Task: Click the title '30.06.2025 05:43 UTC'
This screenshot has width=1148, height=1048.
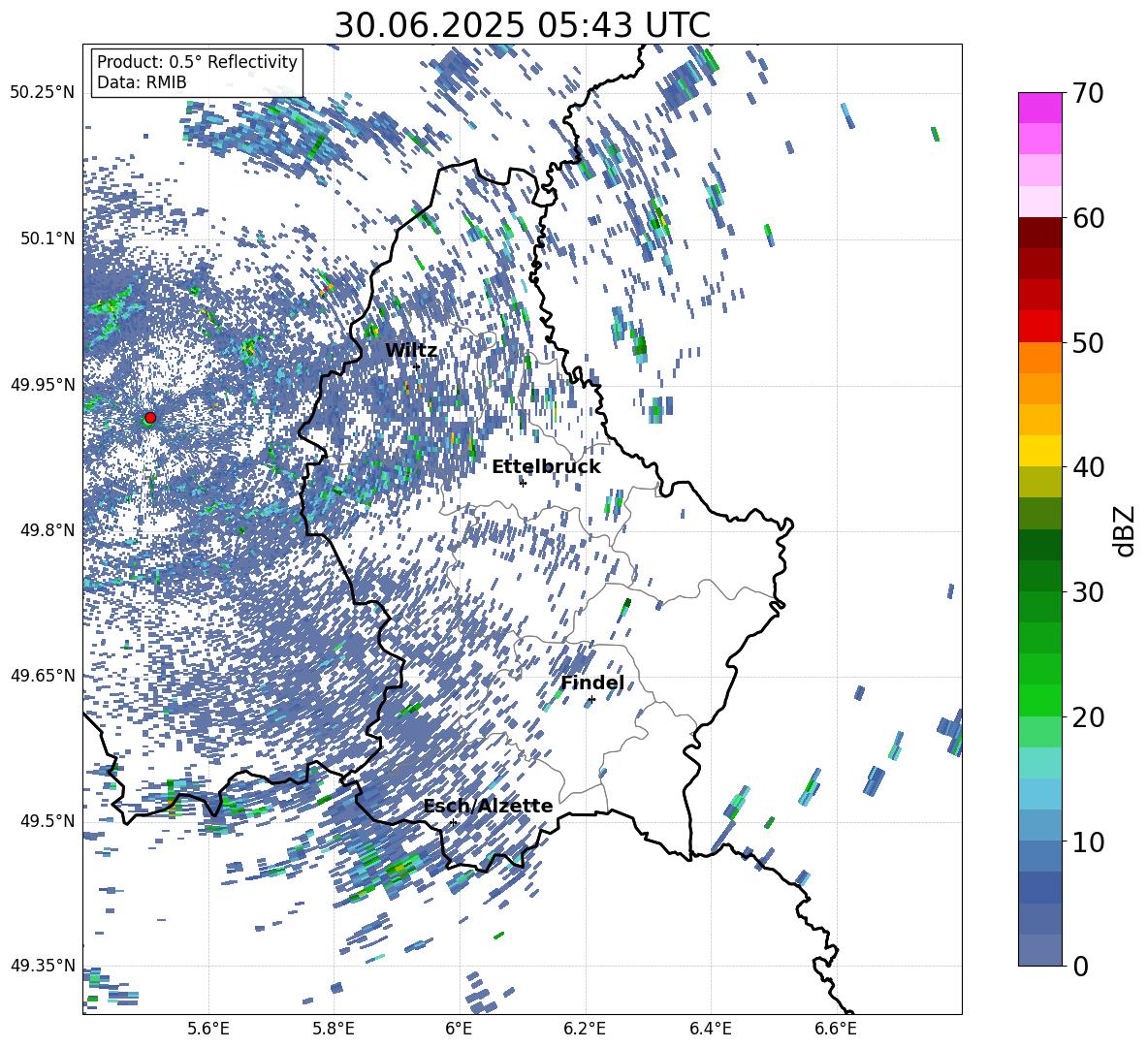Action: coord(522,25)
